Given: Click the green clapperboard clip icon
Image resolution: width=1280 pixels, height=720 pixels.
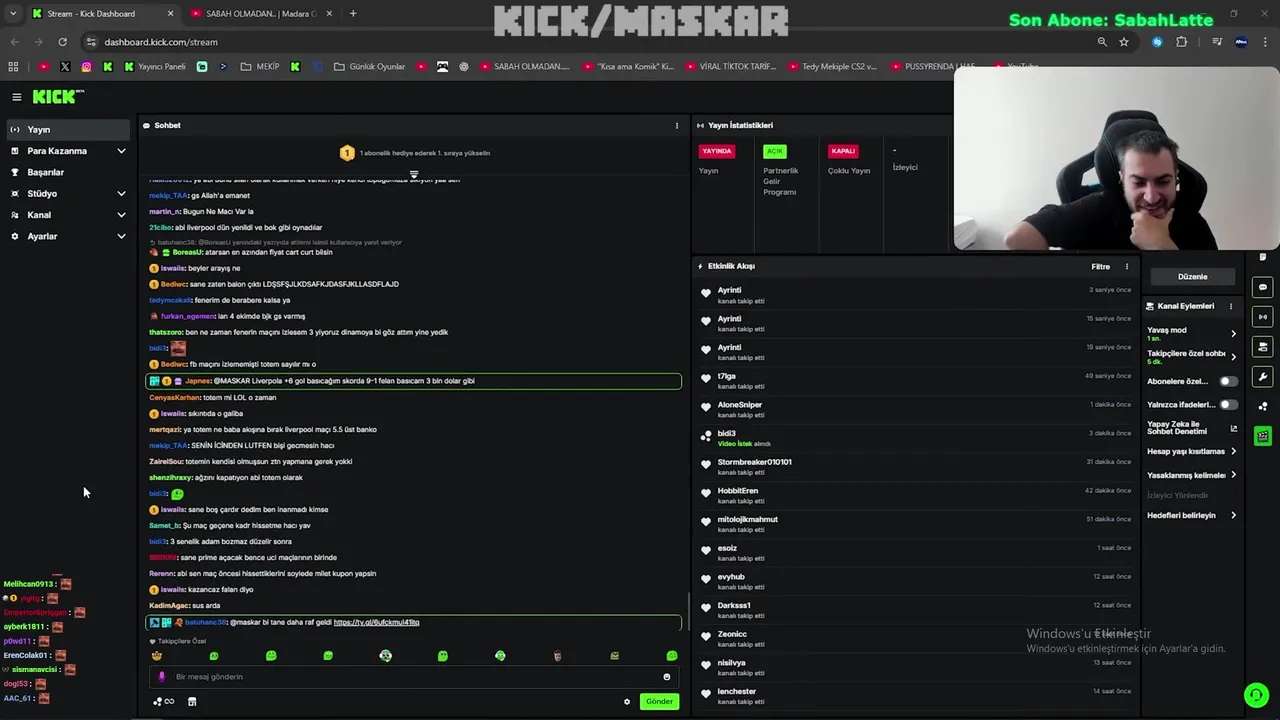Looking at the screenshot, I should 1263,436.
